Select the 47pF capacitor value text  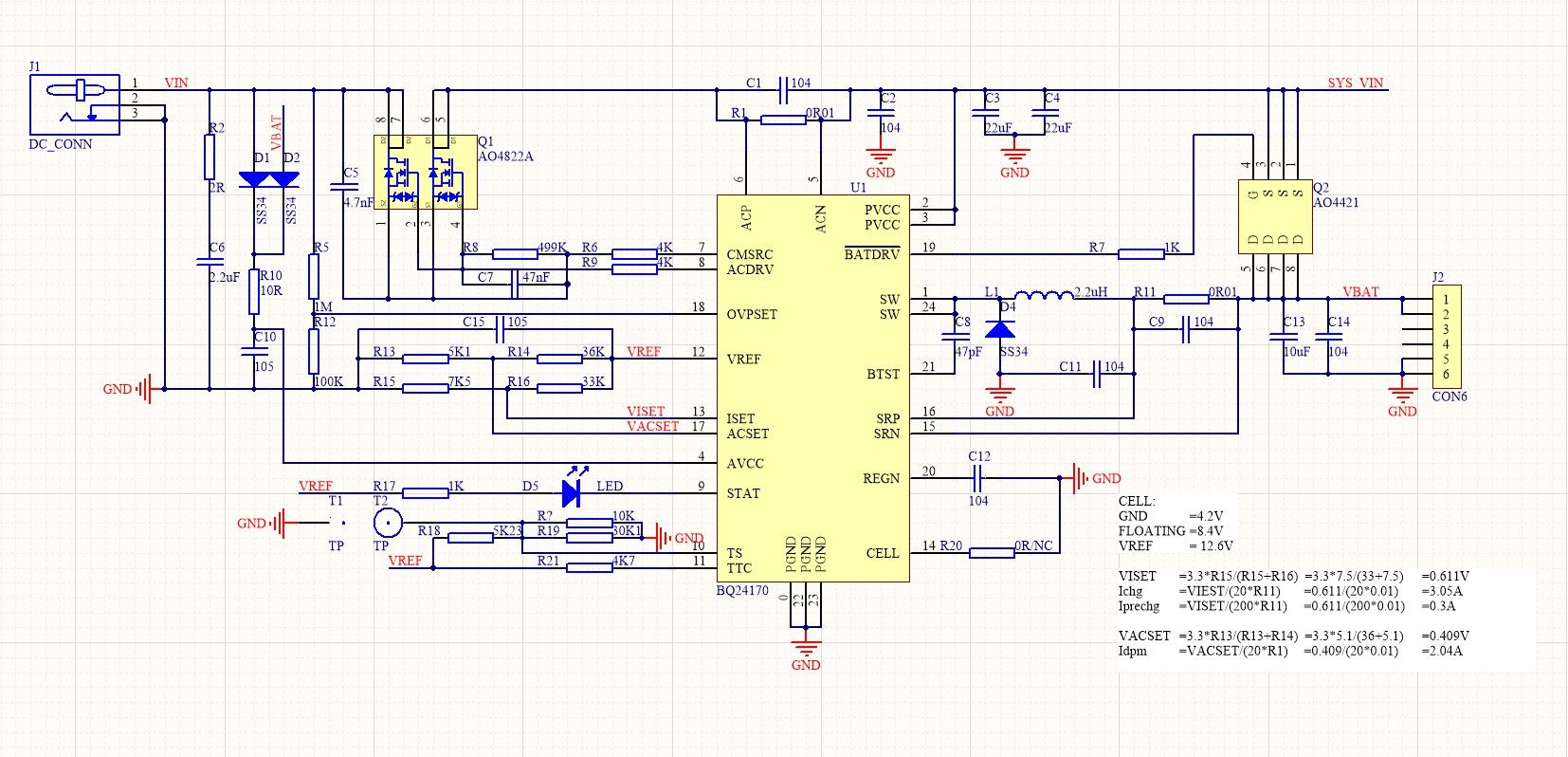[968, 352]
